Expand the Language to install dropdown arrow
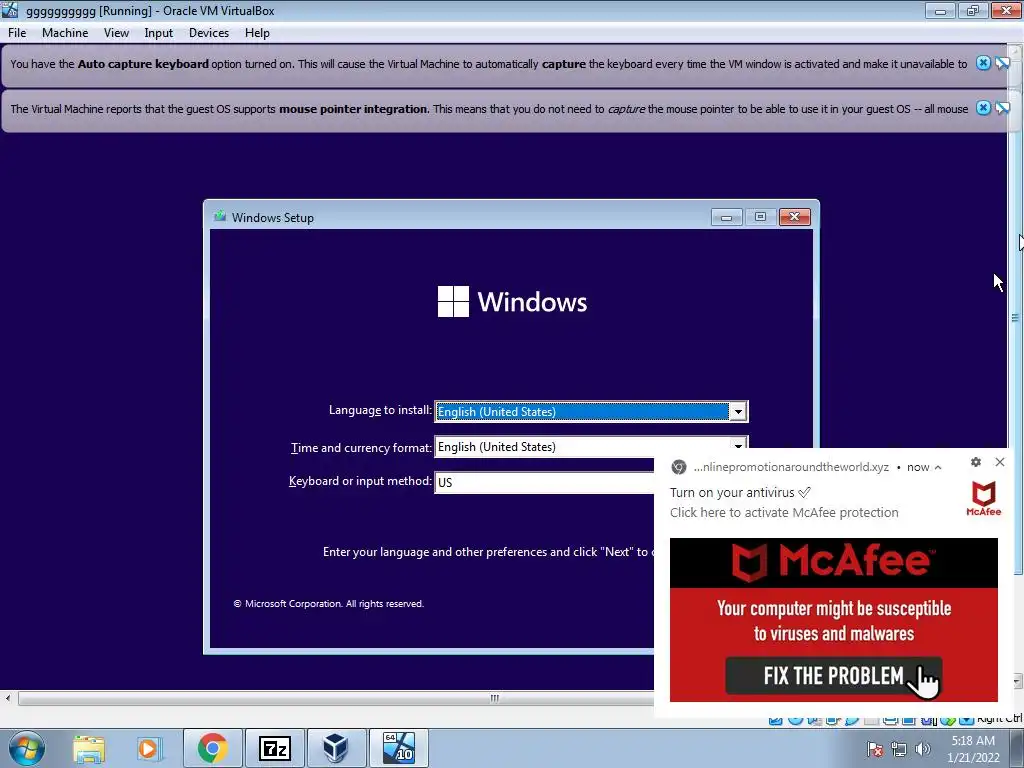The width and height of the screenshot is (1024, 768). pyautogui.click(x=738, y=411)
